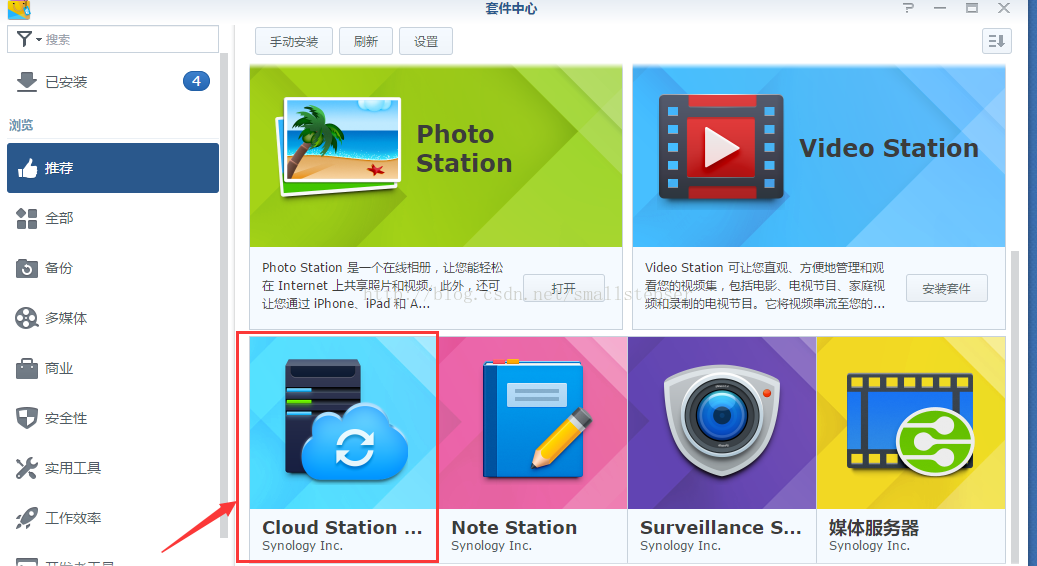
Task: Select the 实用工具 category
Action: (113, 468)
